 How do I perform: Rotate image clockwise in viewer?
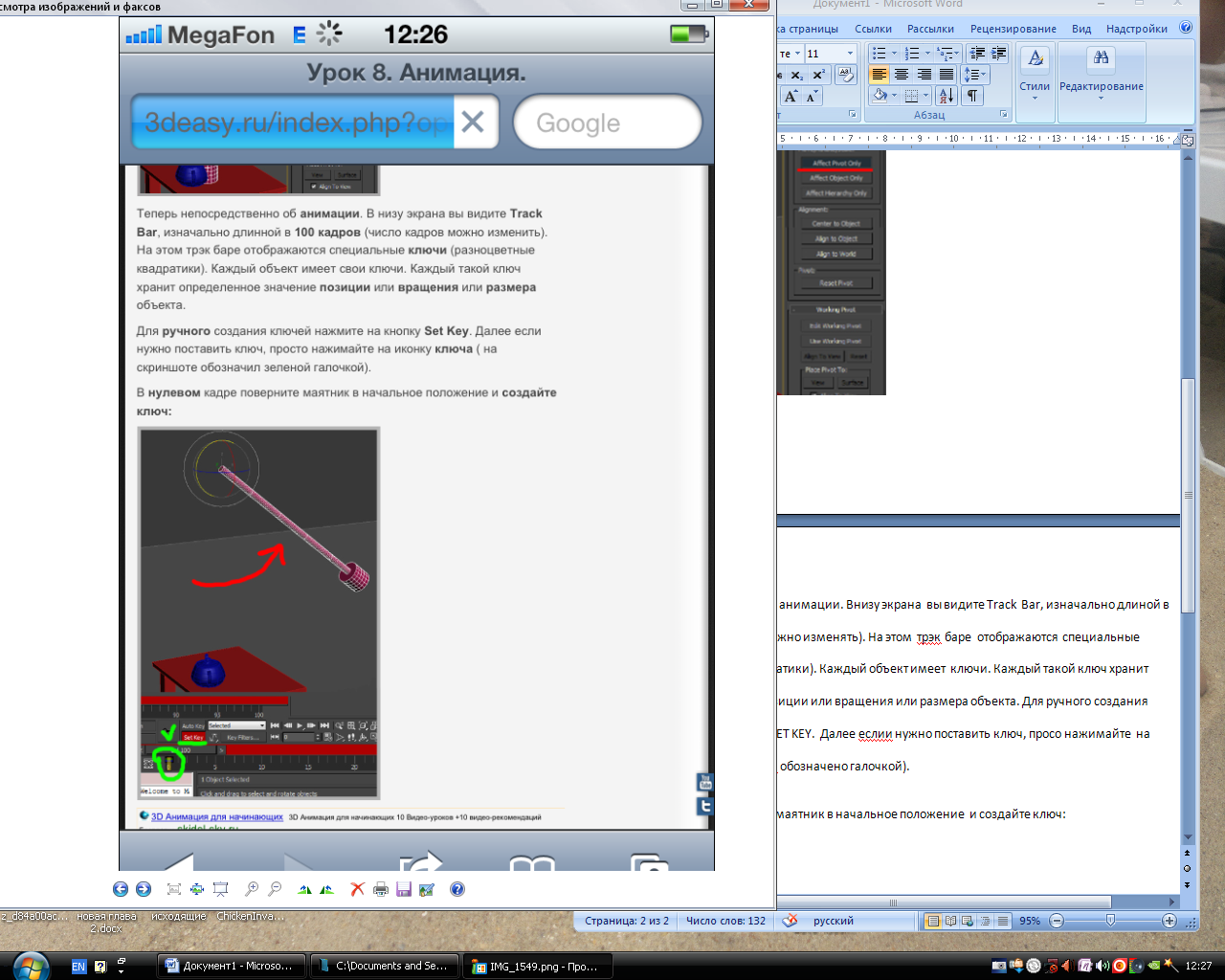point(304,889)
